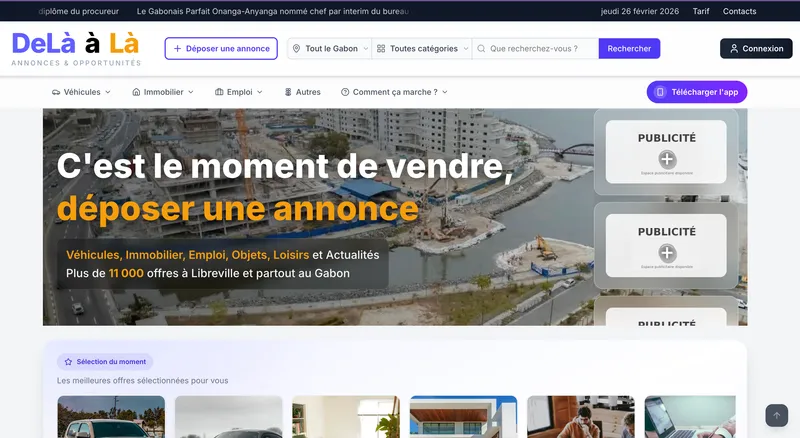Click the first PUBLICITÉ ad space
The width and height of the screenshot is (800, 438).
pyautogui.click(x=666, y=152)
